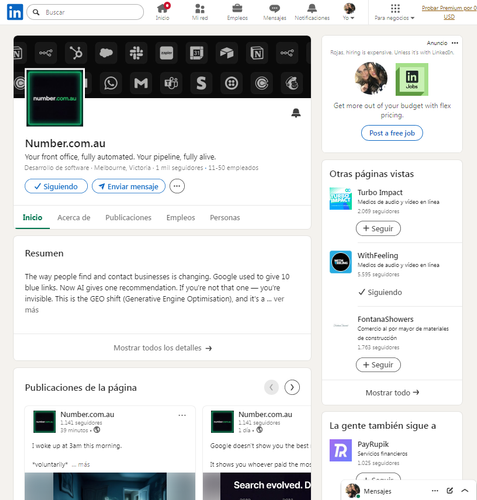This screenshot has width=477, height=500.
Task: Switch to the Empleos tab
Action: tap(181, 218)
